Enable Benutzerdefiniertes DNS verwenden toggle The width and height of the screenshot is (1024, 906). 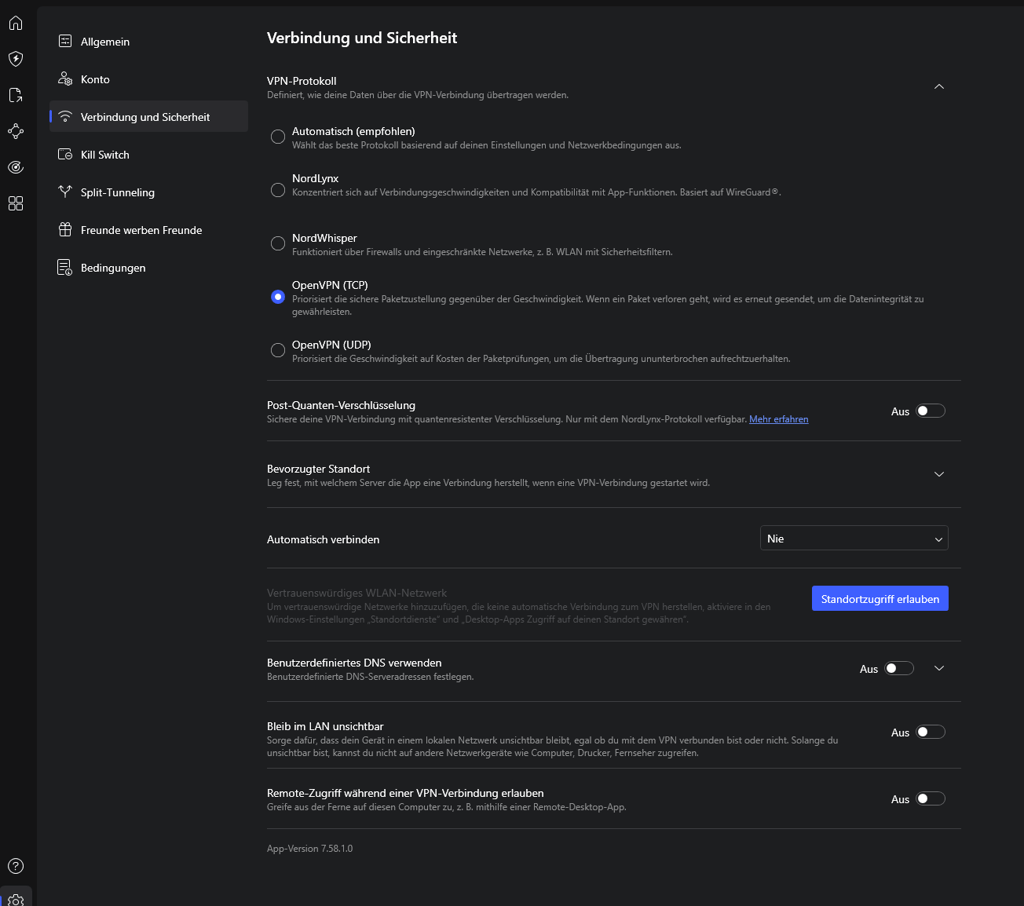coord(899,668)
